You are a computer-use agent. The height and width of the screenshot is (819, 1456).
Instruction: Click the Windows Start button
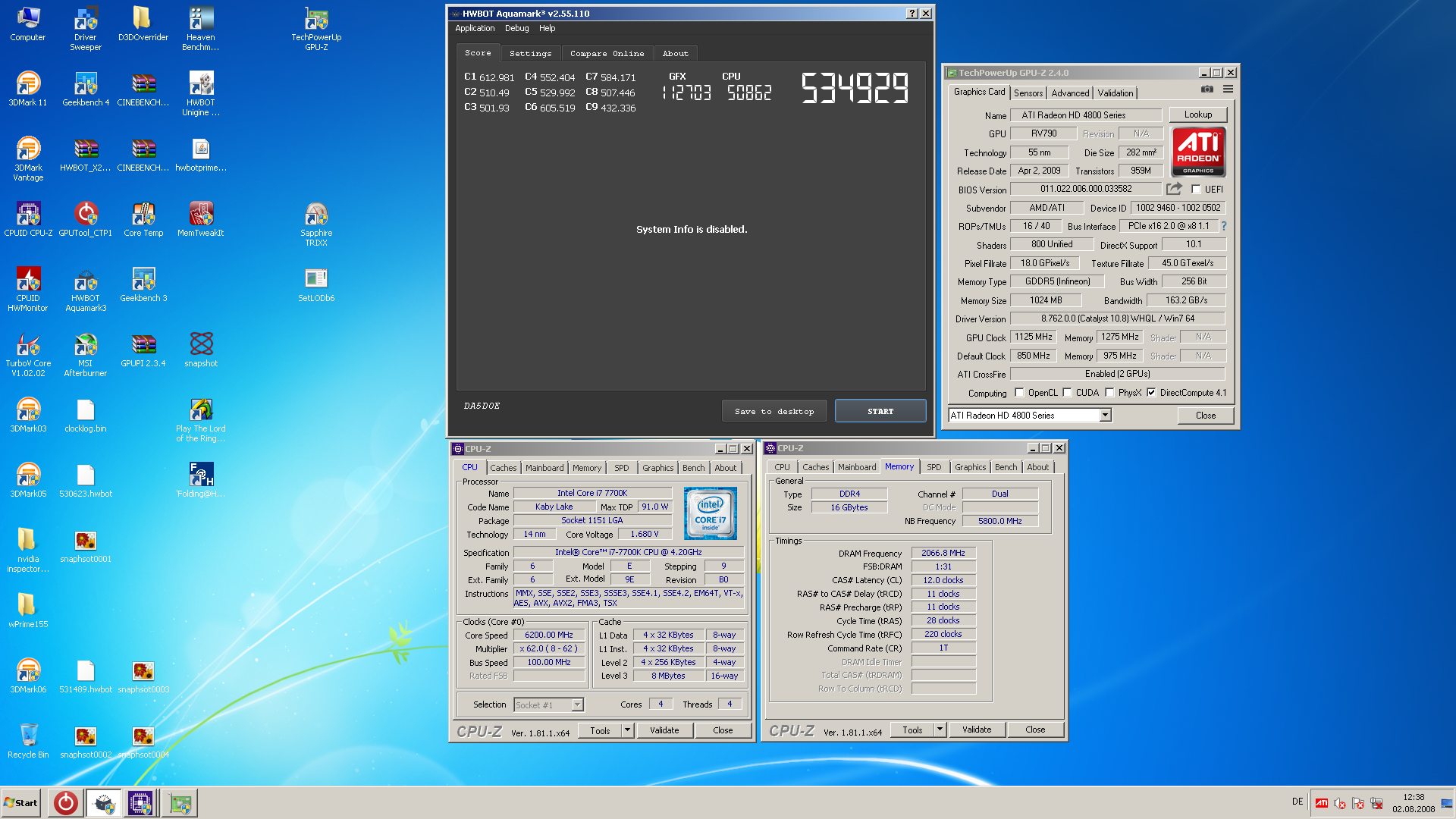coord(21,803)
